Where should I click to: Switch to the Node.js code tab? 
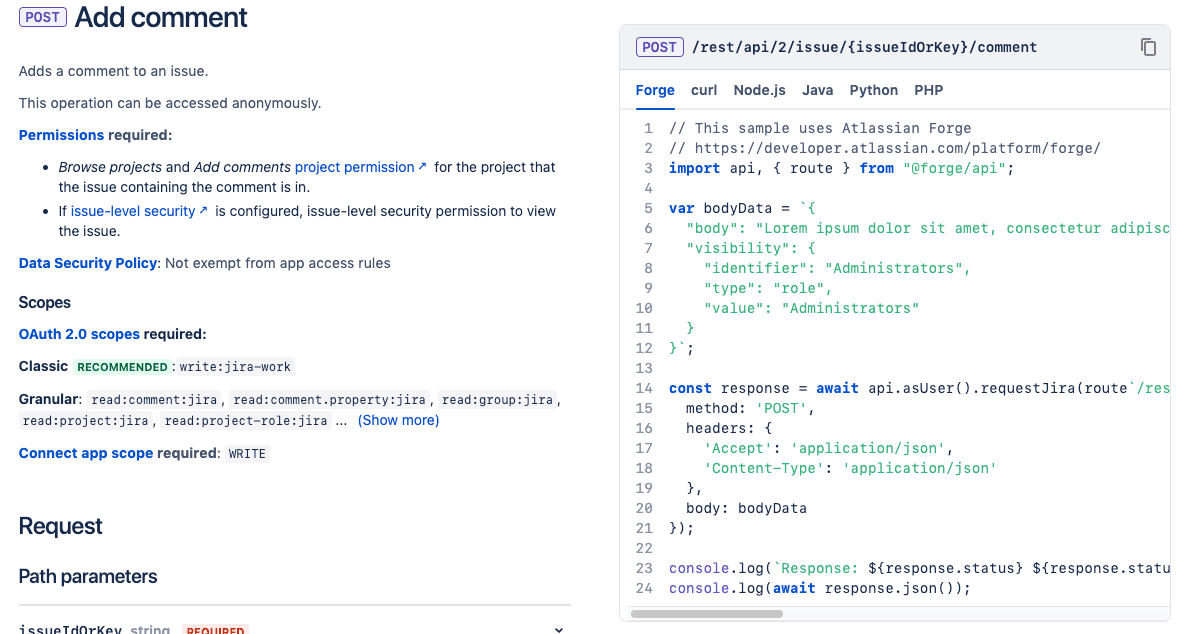(759, 90)
